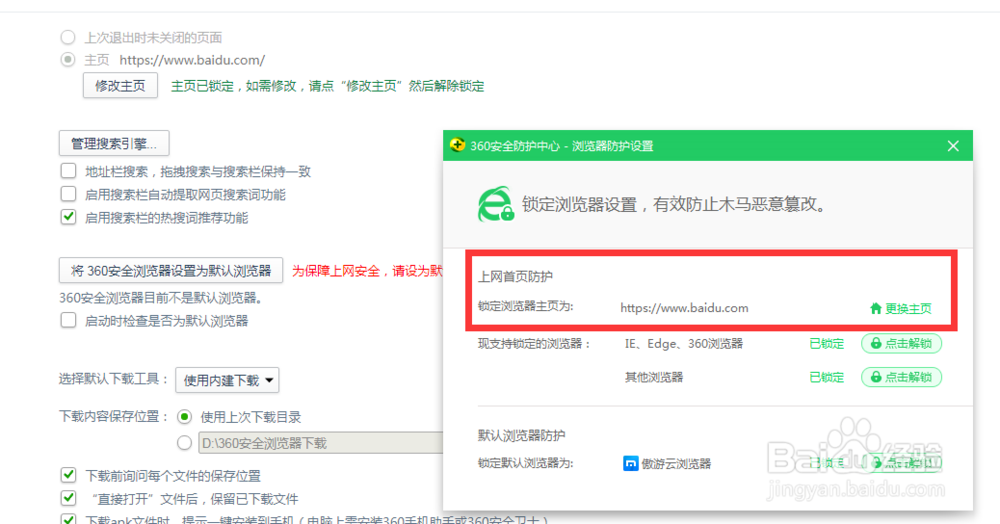Select the '上次退出时未关闭的页面' radio button
The image size is (1000, 524).
coord(68,38)
